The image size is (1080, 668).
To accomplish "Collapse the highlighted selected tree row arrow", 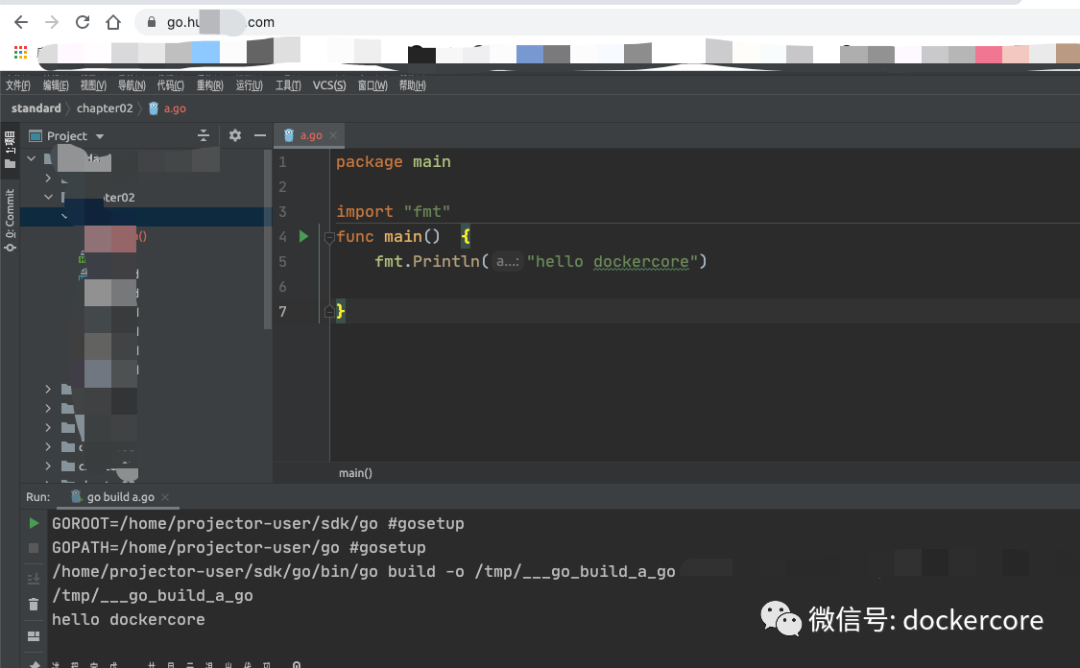I will click(65, 216).
